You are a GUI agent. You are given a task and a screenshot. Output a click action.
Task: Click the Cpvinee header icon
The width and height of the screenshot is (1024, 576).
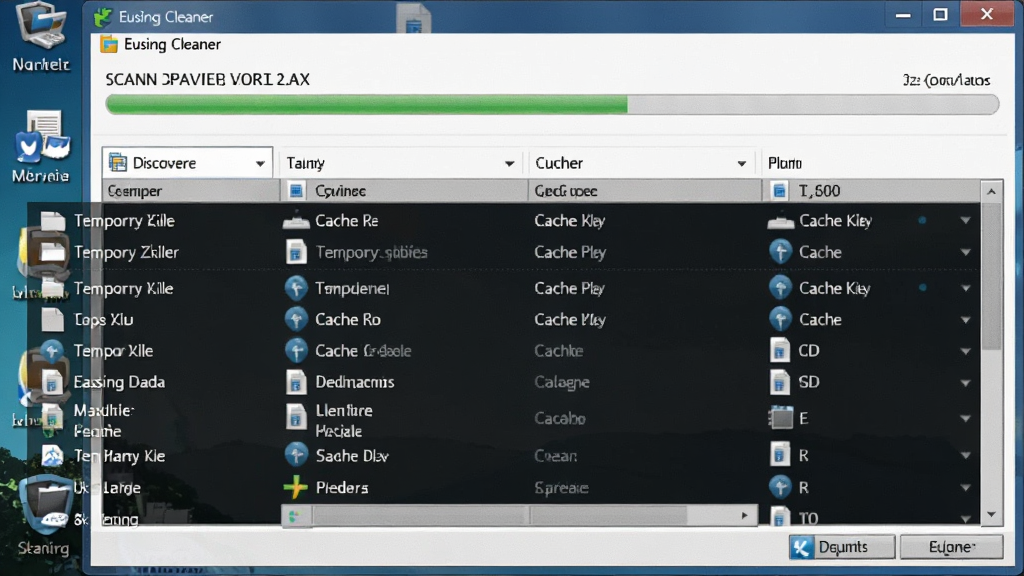coord(296,191)
